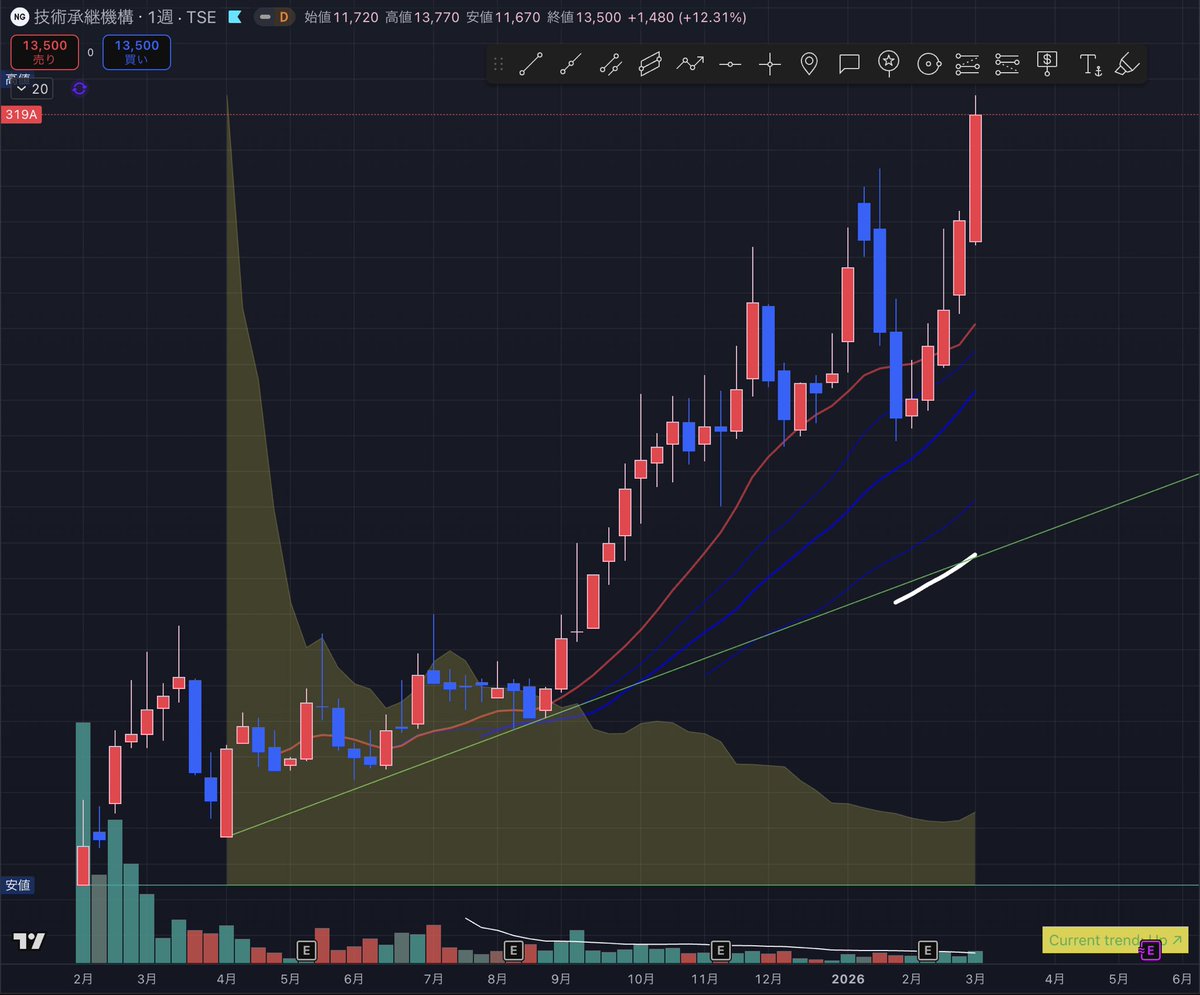Select the path arrow drawing tool

click(x=690, y=65)
